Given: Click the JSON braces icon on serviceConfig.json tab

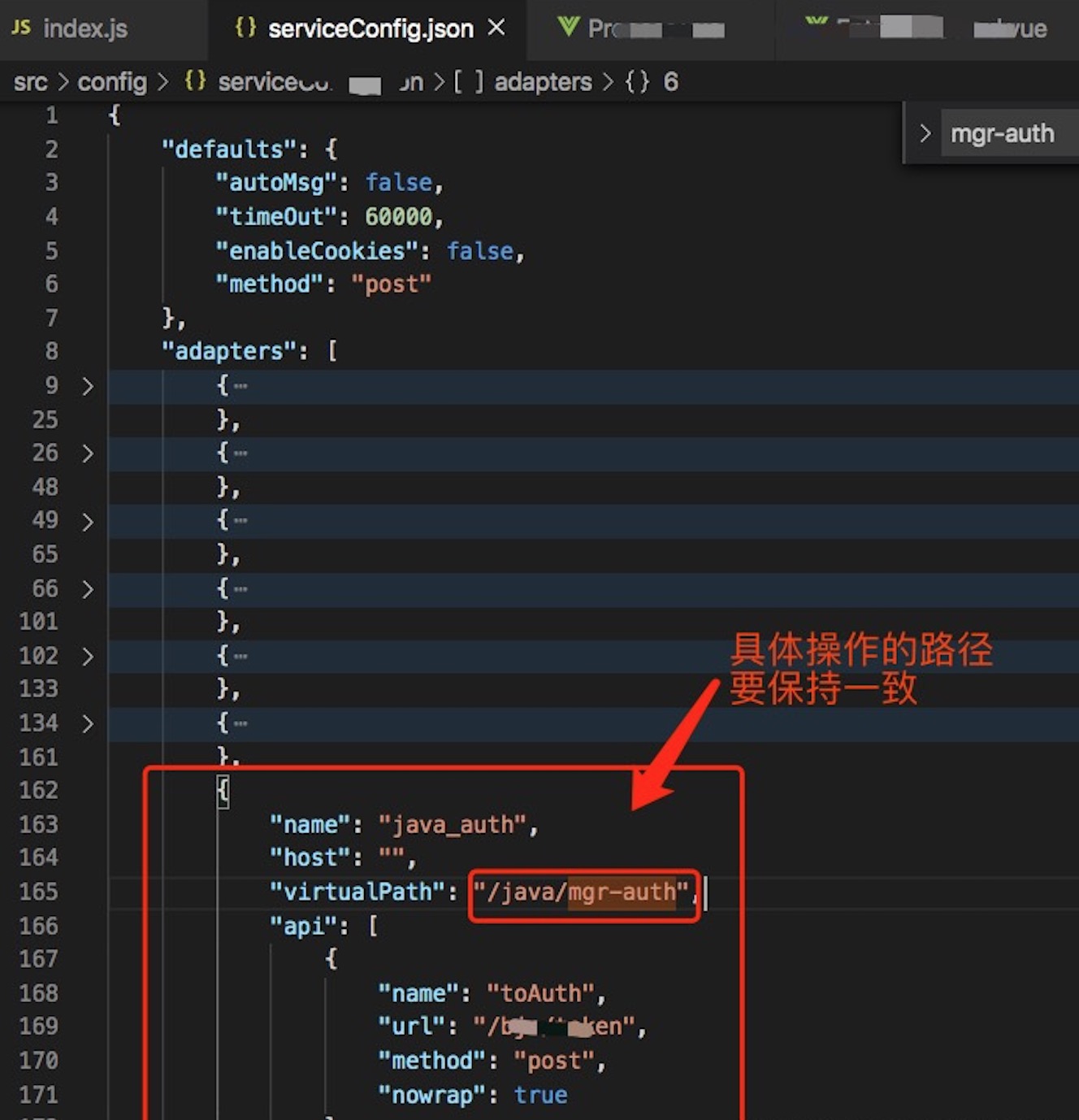Looking at the screenshot, I should pos(245,28).
